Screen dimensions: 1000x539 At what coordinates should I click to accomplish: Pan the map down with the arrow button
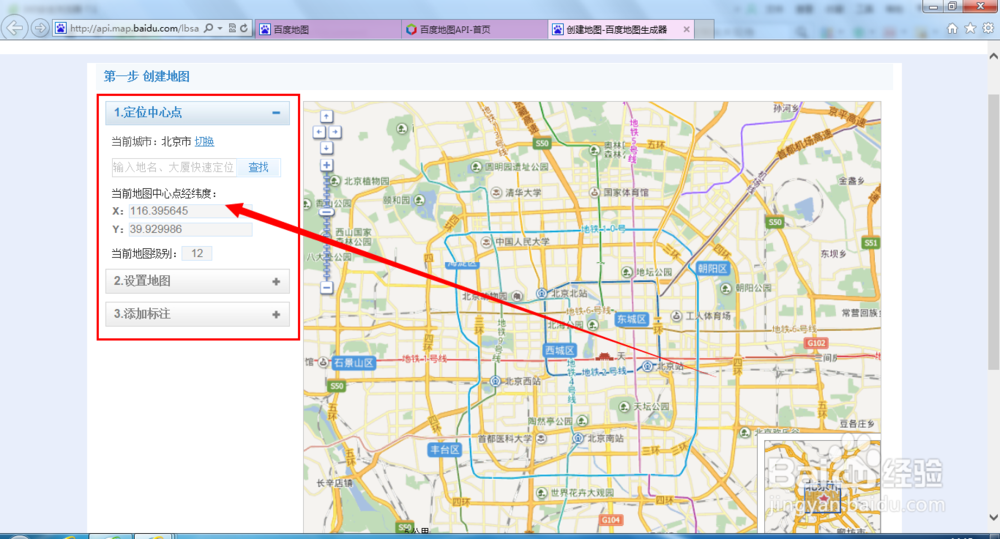(x=327, y=148)
